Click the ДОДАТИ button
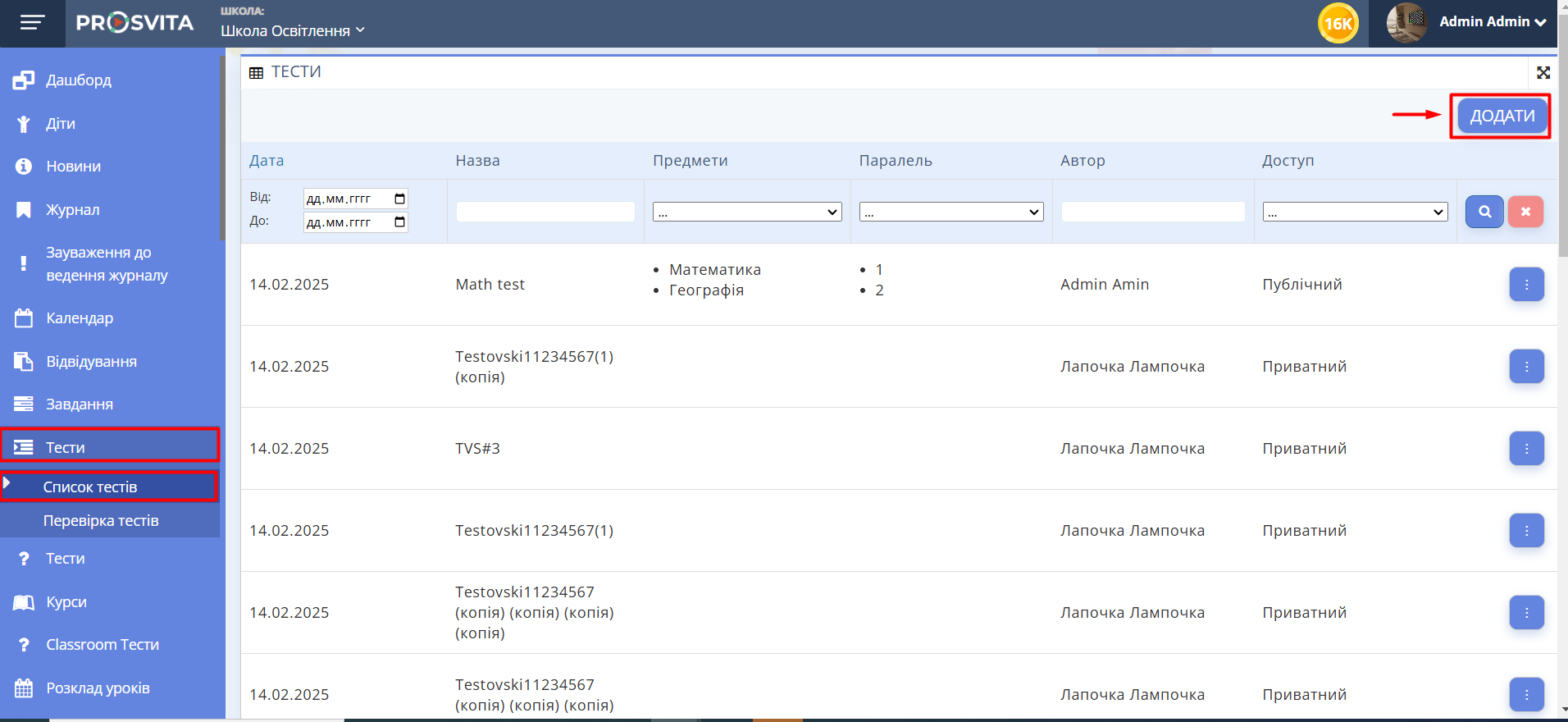 1501,117
